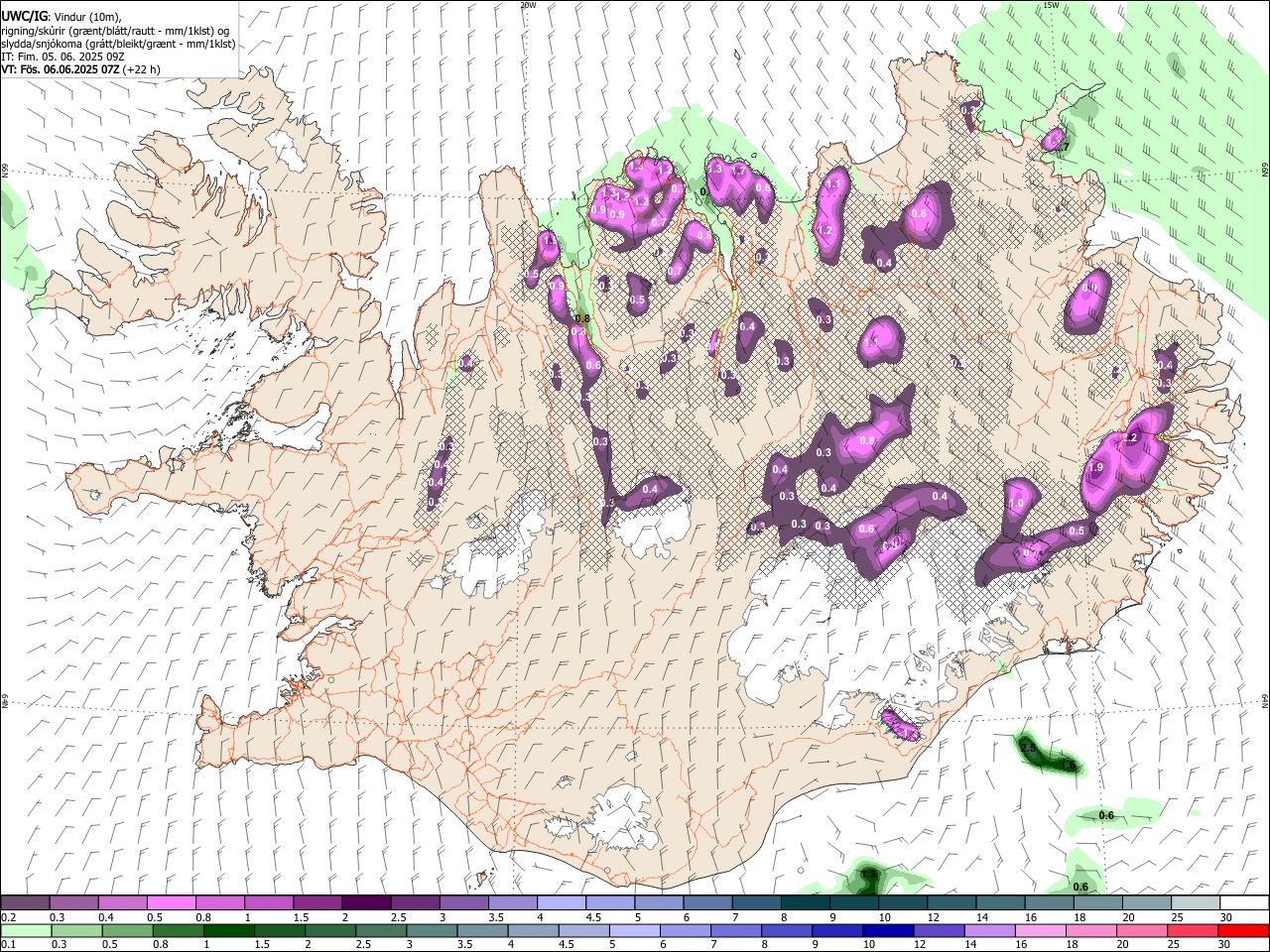Select the "Vindur (10m)" header text

(x=88, y=18)
